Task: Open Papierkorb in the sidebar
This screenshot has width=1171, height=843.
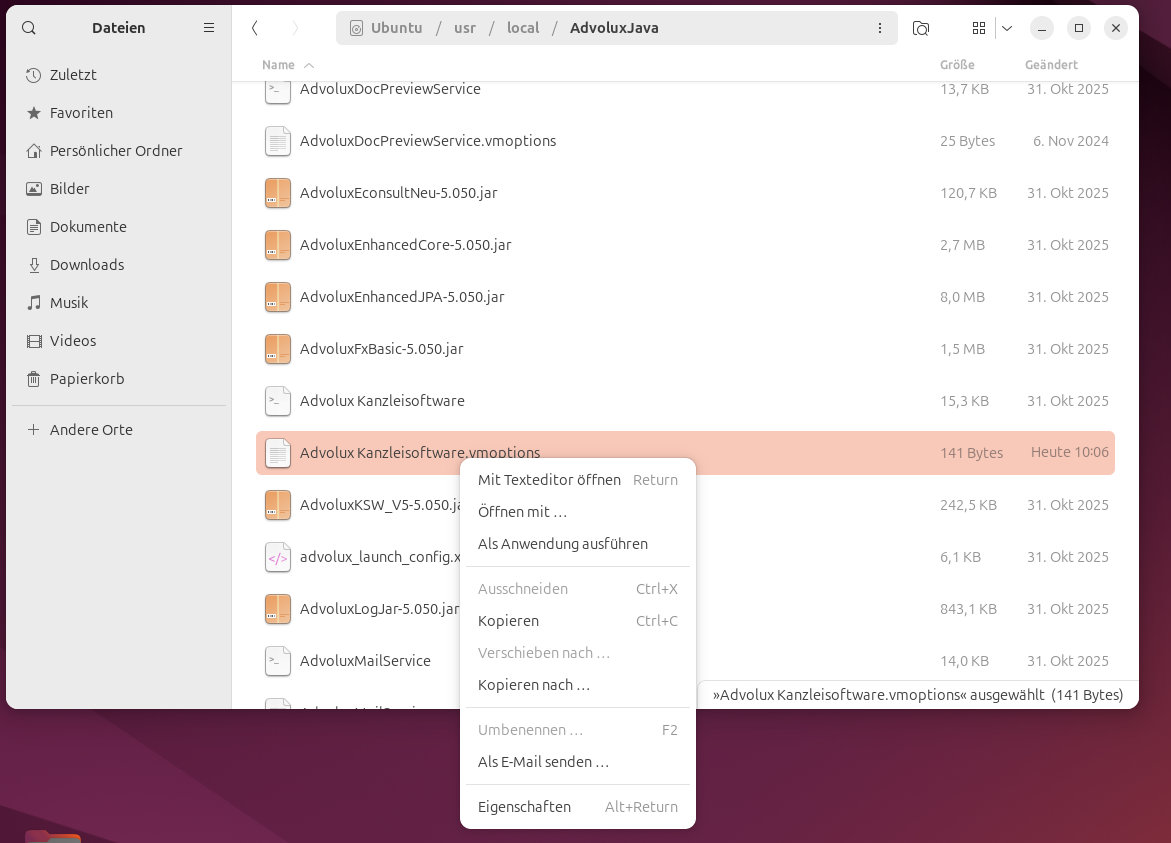Action: (x=87, y=379)
